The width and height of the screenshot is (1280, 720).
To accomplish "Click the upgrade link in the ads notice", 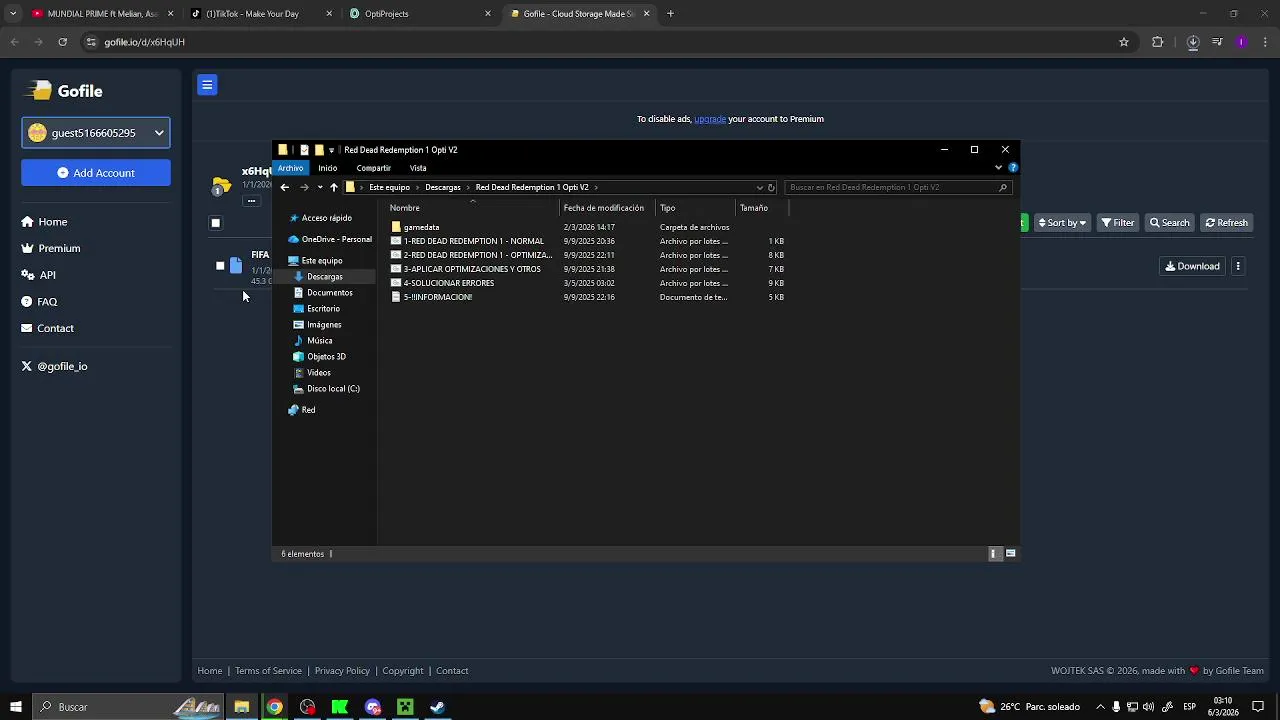I will (710, 119).
